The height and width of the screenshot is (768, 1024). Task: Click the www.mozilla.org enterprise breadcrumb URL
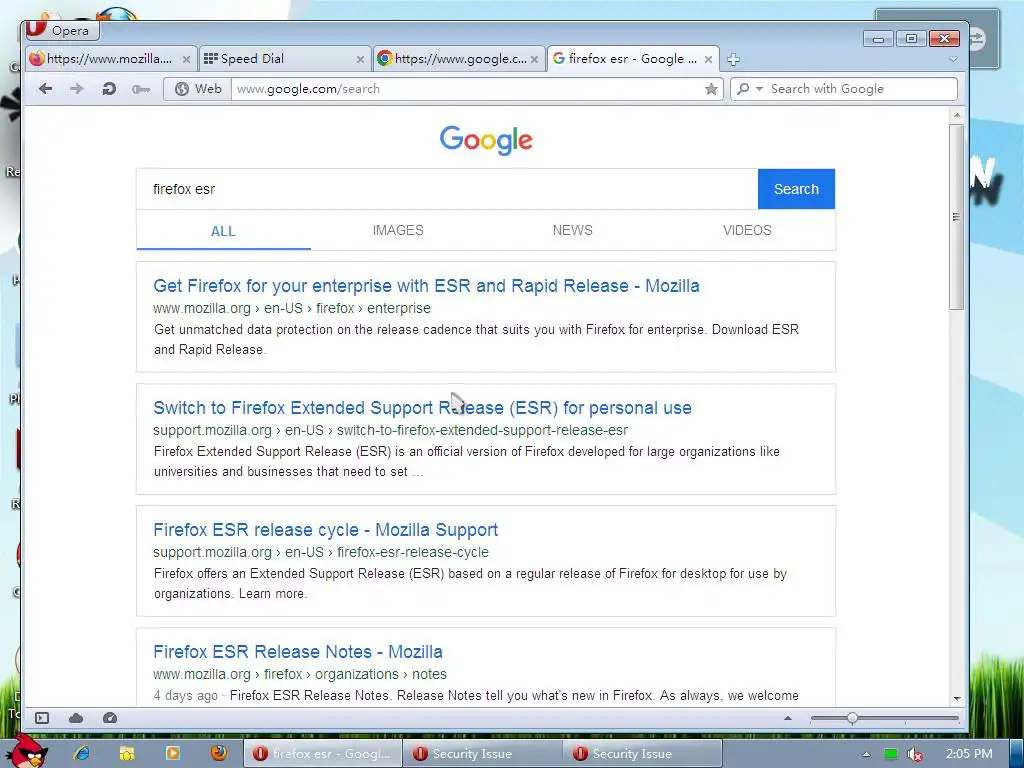pos(292,308)
